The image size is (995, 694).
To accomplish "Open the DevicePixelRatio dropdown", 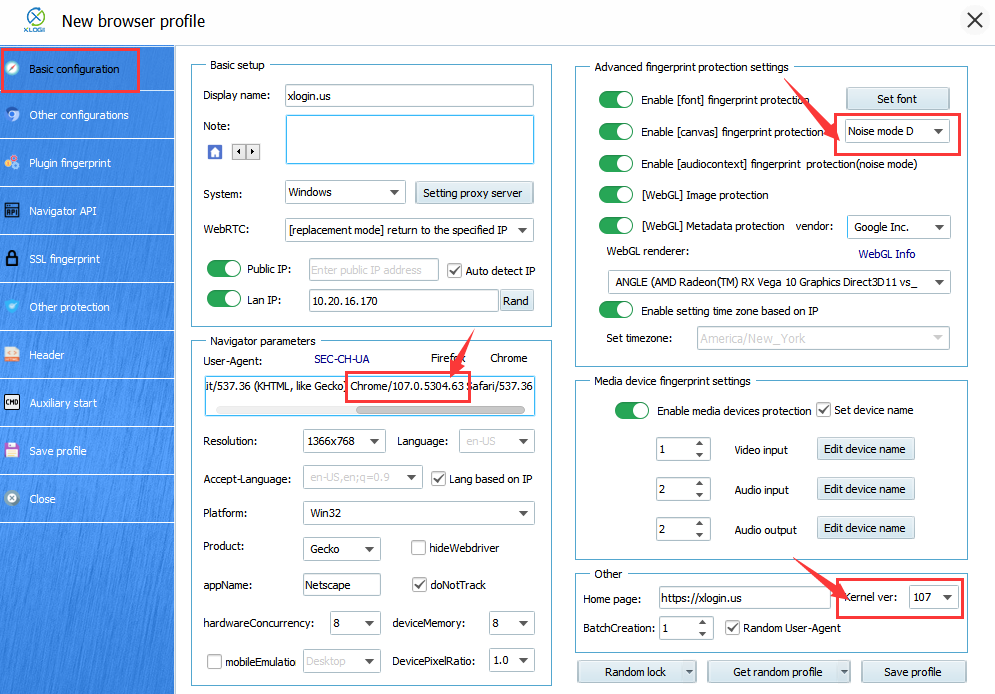I will tap(511, 660).
